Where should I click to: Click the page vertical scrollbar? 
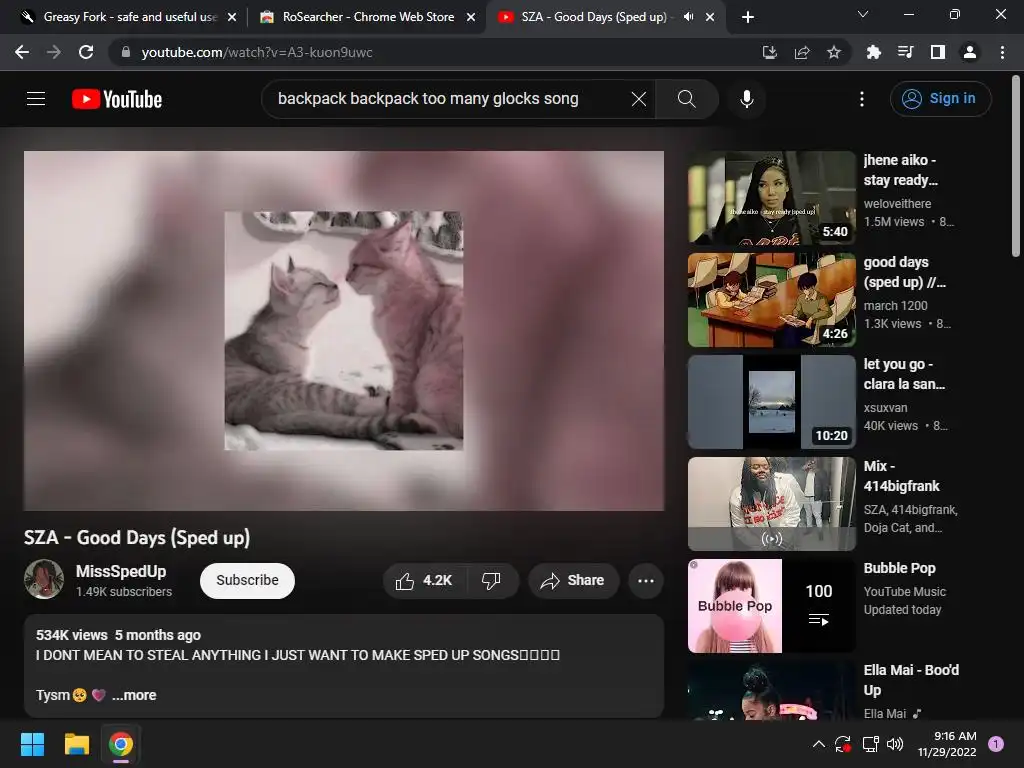coord(1016,167)
